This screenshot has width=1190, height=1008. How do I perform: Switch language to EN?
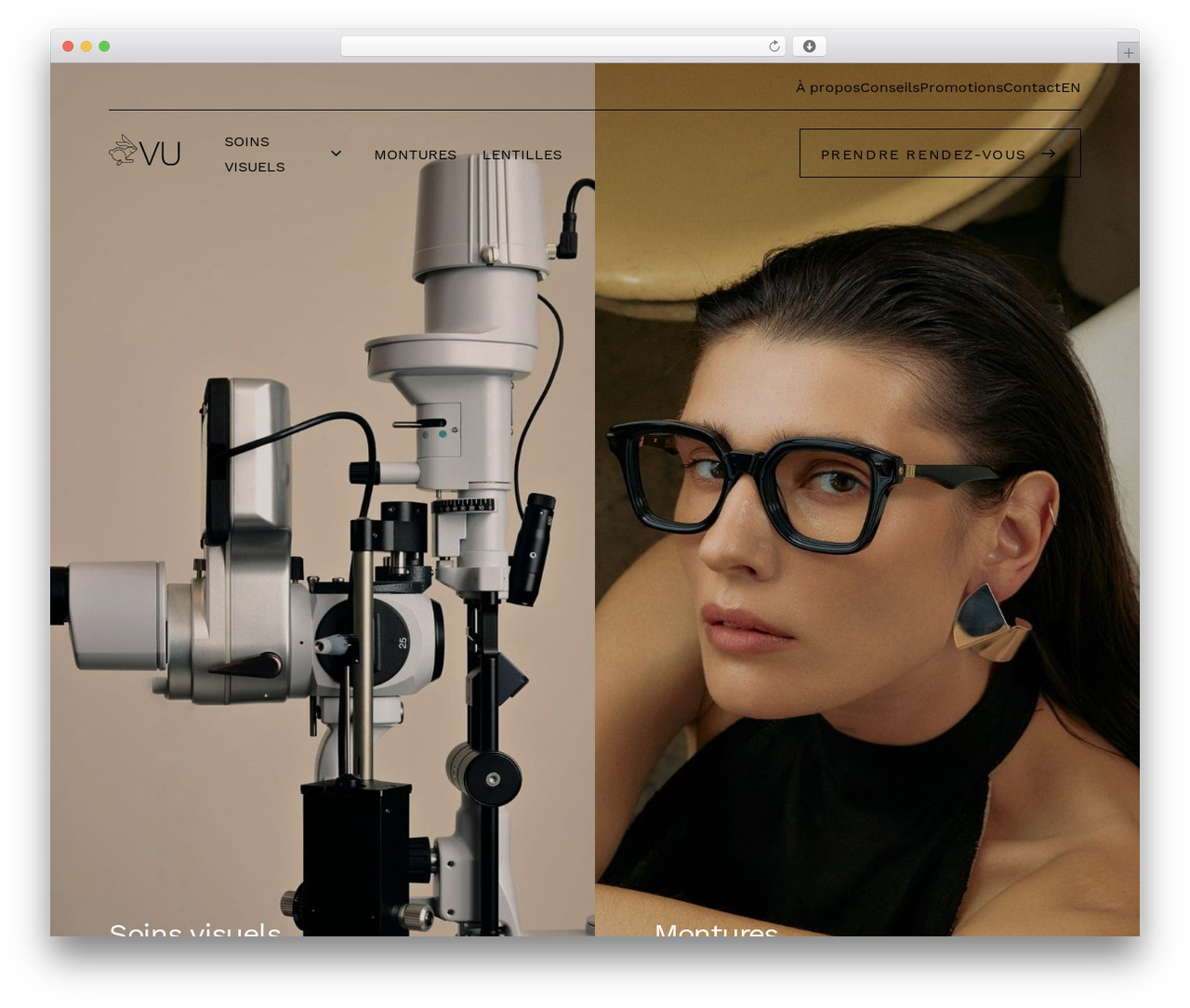[x=1071, y=87]
